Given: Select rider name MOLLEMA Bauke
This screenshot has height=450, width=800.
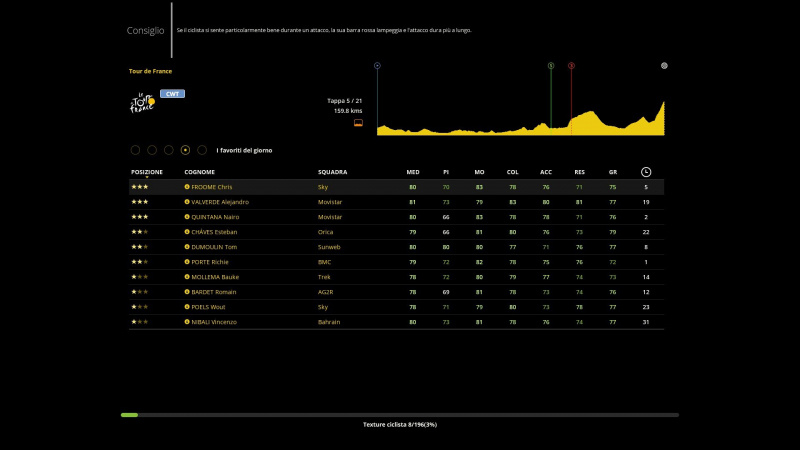Looking at the screenshot, I should pos(215,277).
